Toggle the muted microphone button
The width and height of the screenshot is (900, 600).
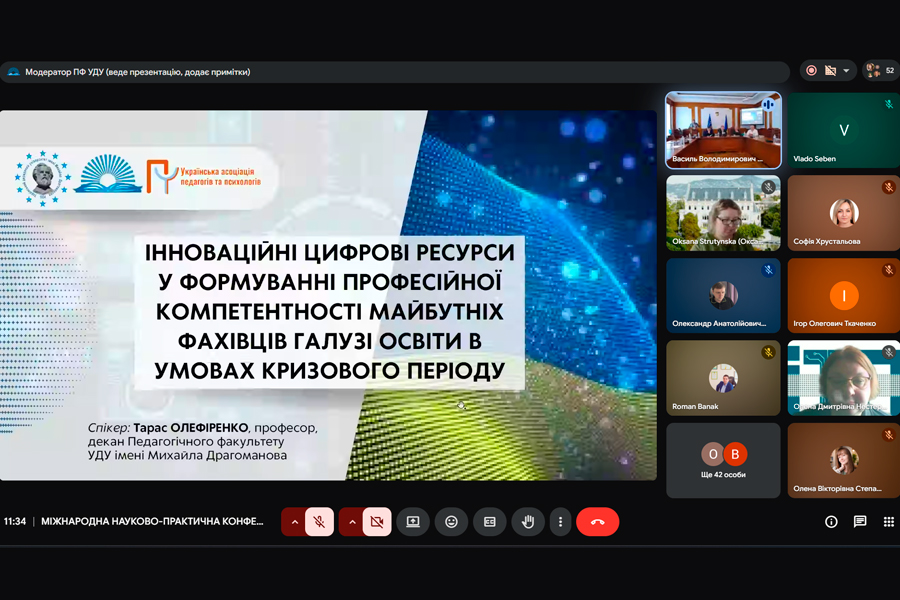pos(320,522)
